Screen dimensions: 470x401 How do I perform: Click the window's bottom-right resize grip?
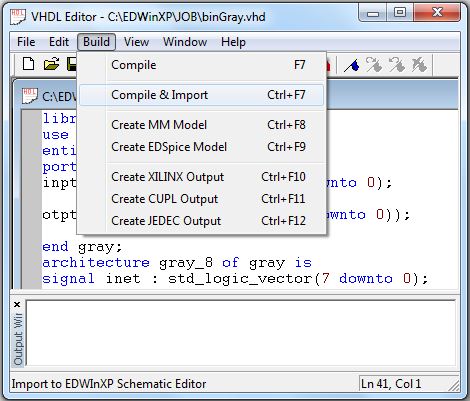[x=454, y=386]
